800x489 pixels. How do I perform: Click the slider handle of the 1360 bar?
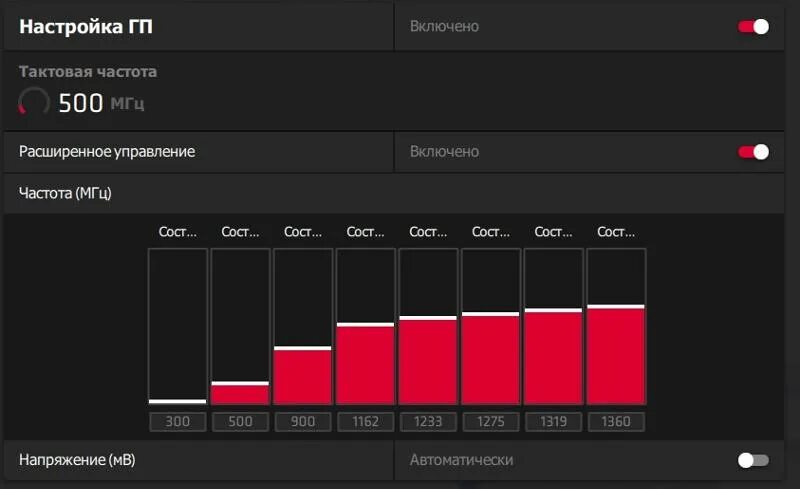(x=616, y=306)
